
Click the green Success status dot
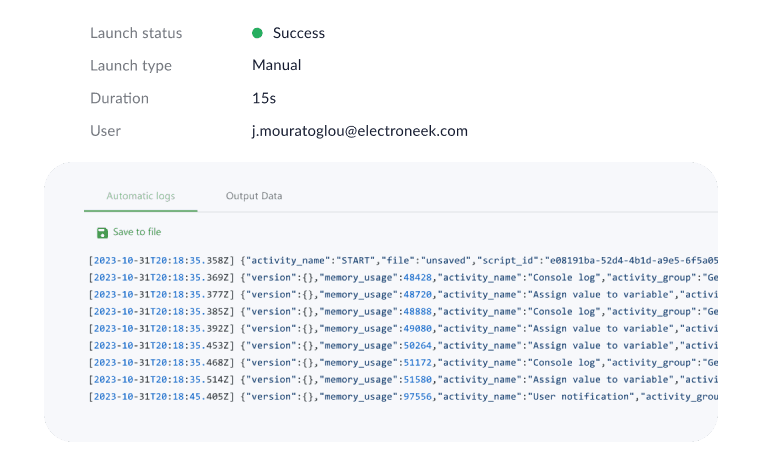pyautogui.click(x=257, y=33)
